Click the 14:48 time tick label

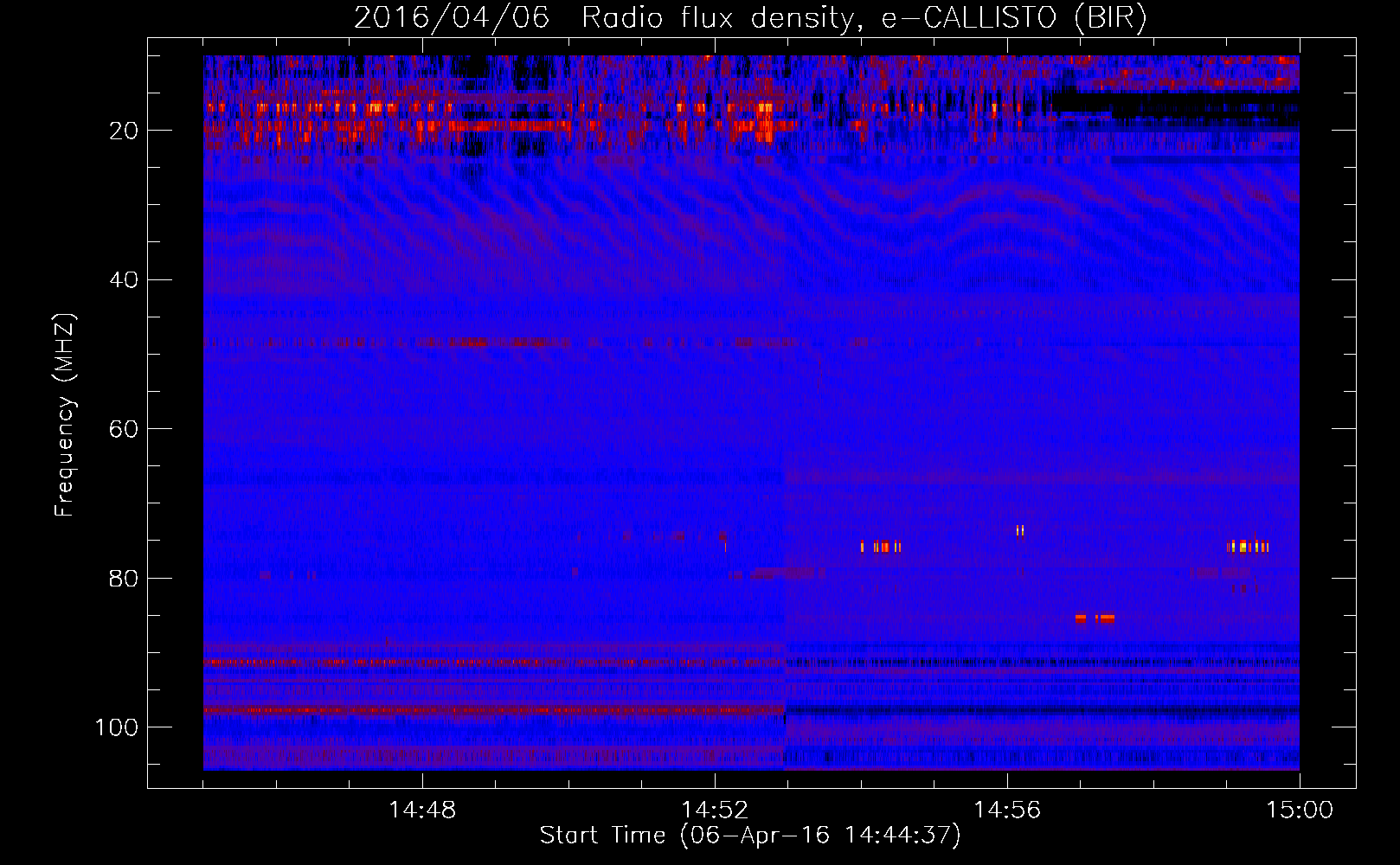click(x=422, y=811)
